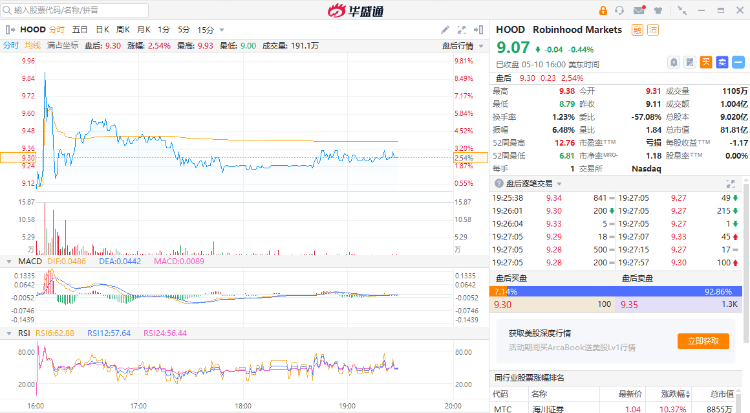Image resolution: width=750 pixels, height=413 pixels.
Task: Click DIF:0.0486 MACD legend value
Action: pos(66,261)
